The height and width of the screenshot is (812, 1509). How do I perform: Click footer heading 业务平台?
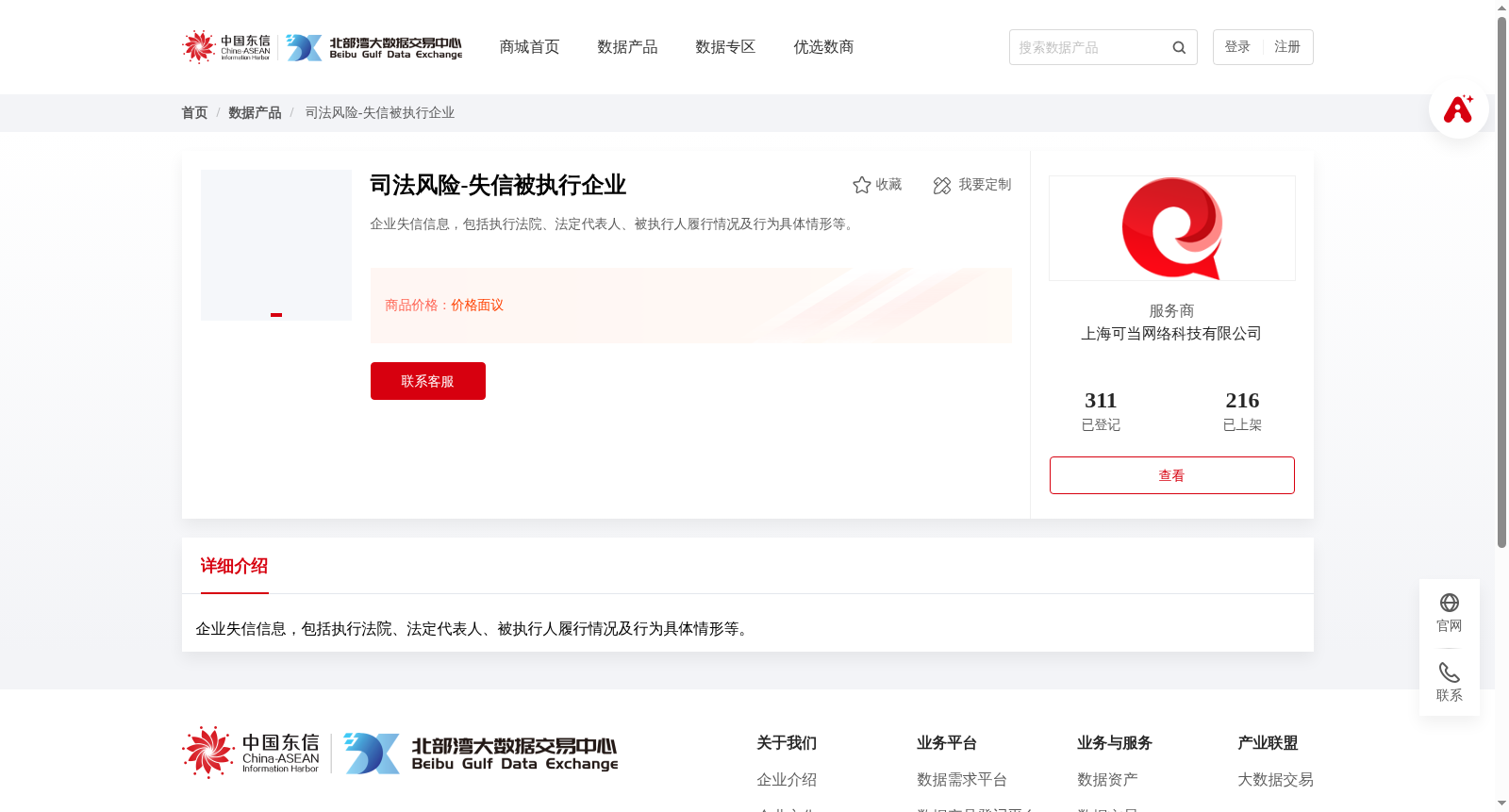[947, 743]
